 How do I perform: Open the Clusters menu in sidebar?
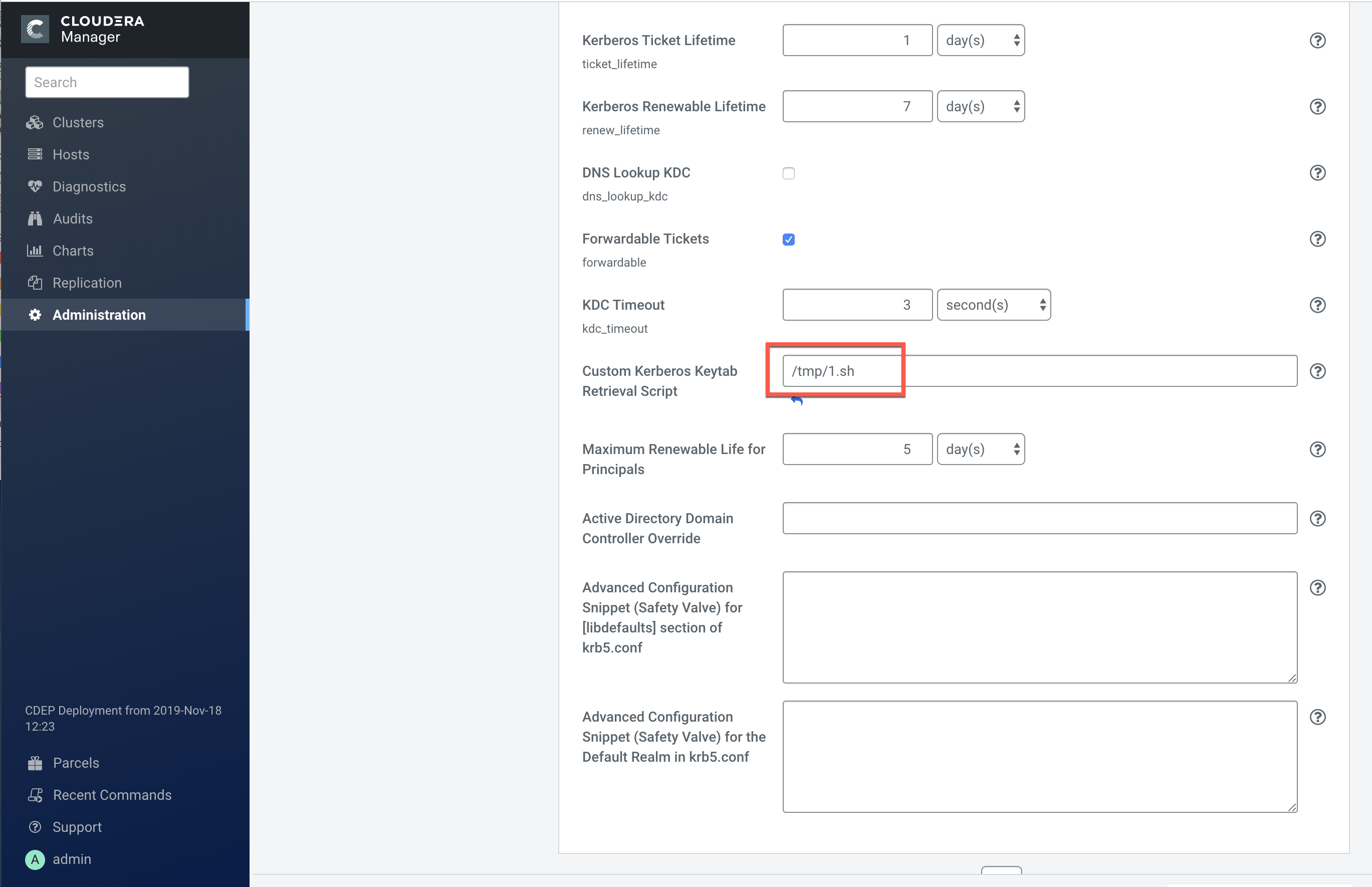click(78, 123)
